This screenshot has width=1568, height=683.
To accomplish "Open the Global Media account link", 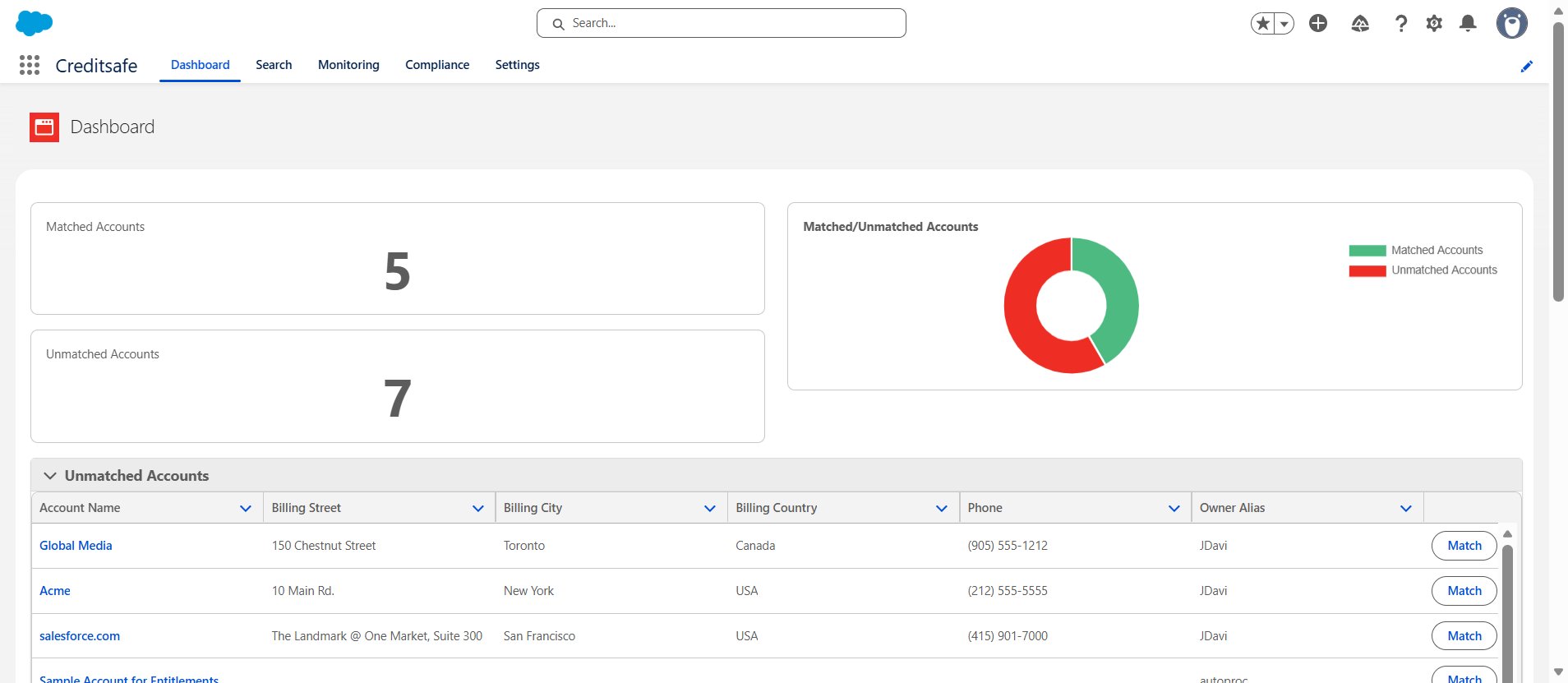I will click(76, 546).
